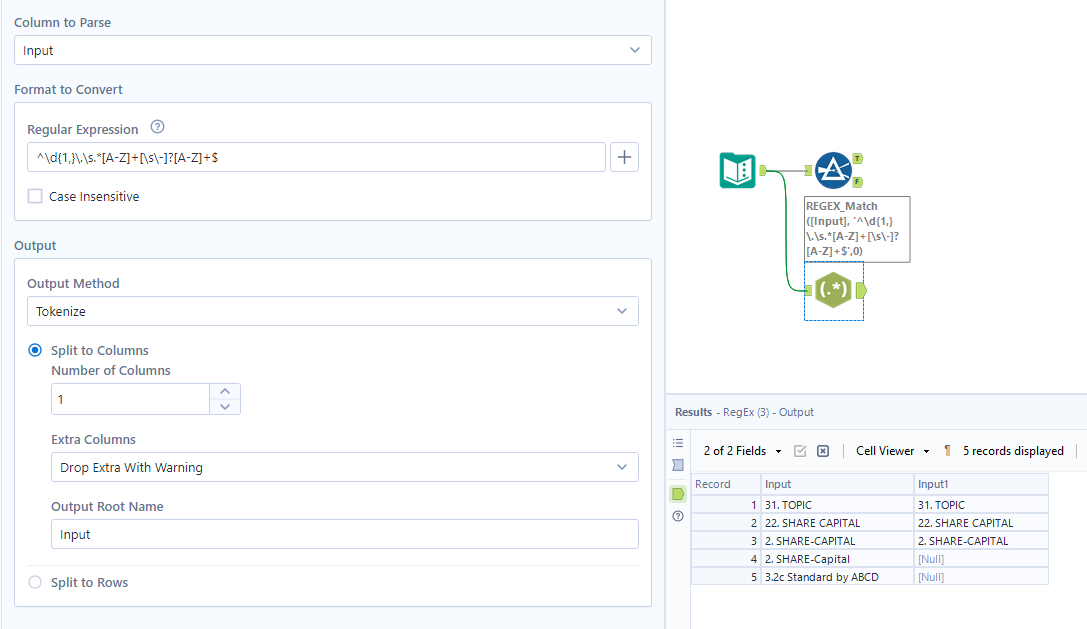Show metadata view in the Results panel
The height and width of the screenshot is (629, 1087).
pyautogui.click(x=678, y=465)
